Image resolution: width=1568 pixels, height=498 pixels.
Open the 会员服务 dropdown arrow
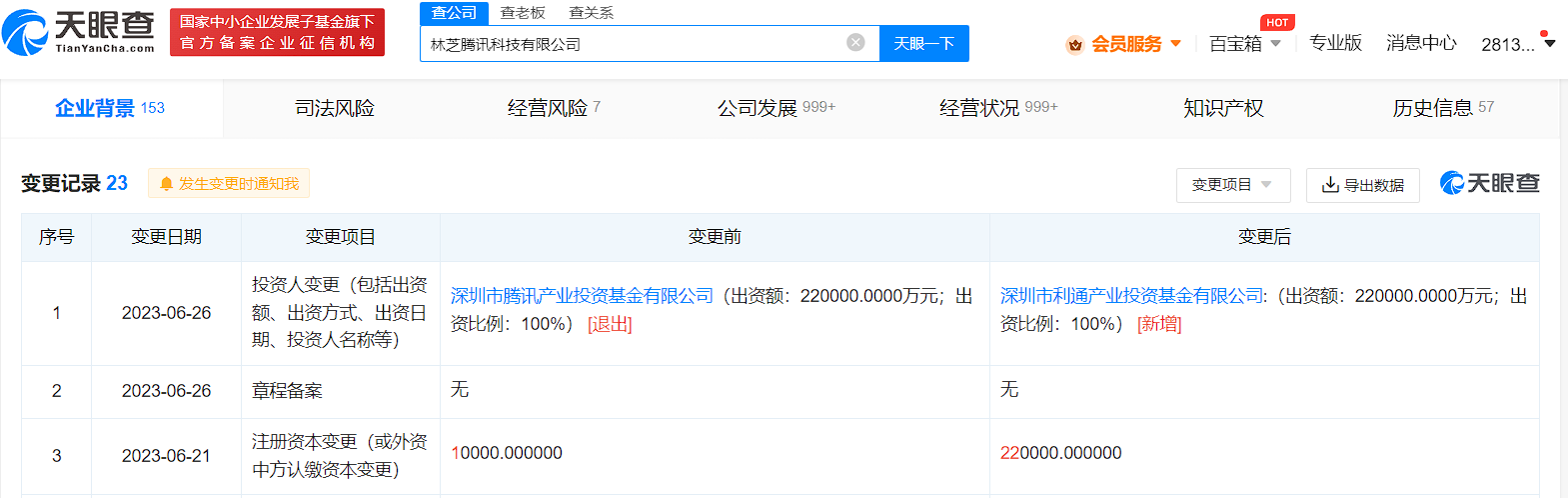pyautogui.click(x=1175, y=44)
